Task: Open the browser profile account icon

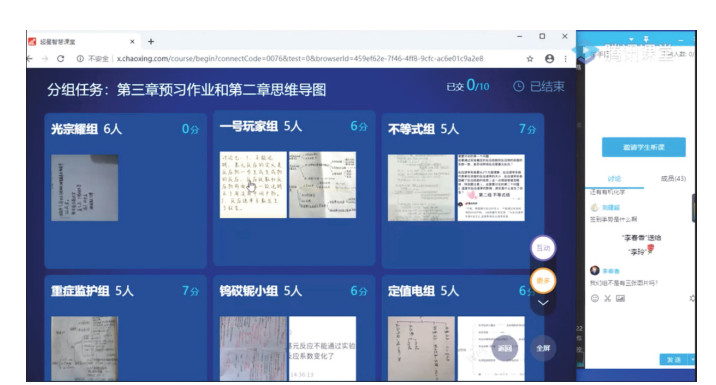Action: pos(549,58)
